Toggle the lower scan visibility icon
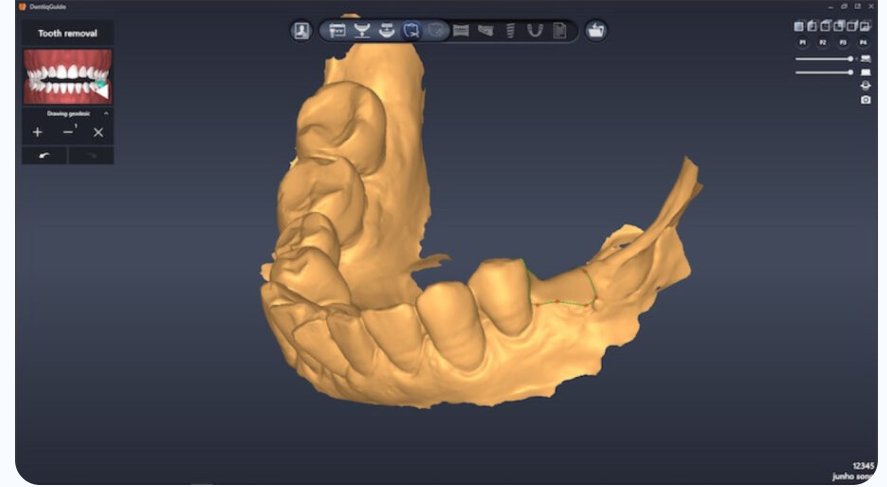The height and width of the screenshot is (487, 887). pos(865,73)
